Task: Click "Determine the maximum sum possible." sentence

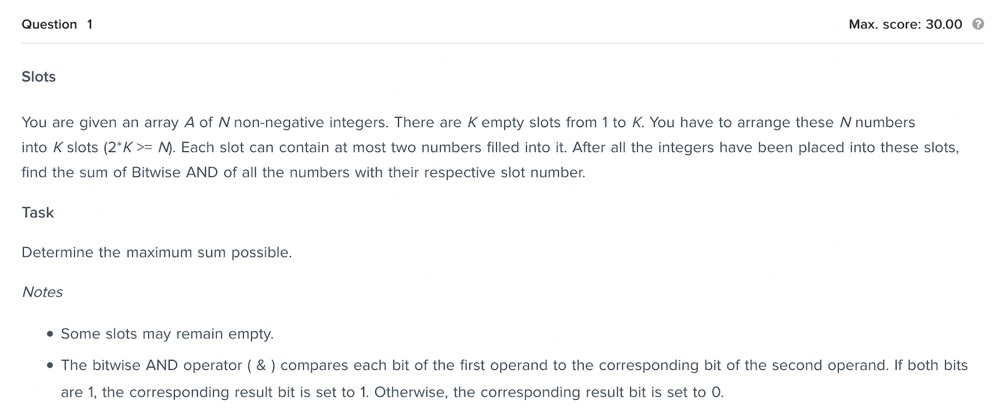Action: 157,253
